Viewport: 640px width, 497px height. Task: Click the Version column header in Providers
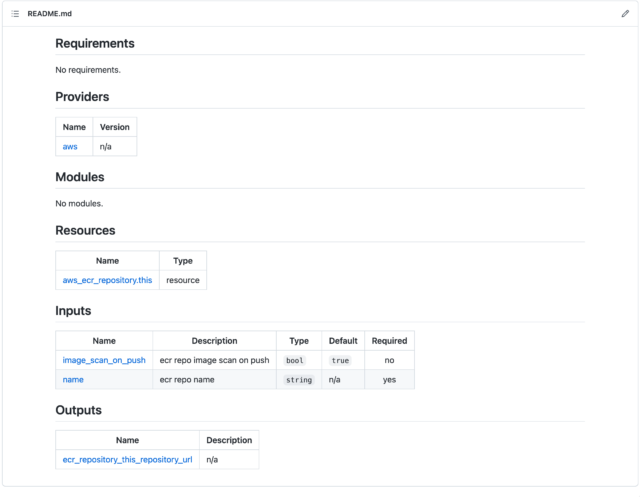[x=115, y=127]
